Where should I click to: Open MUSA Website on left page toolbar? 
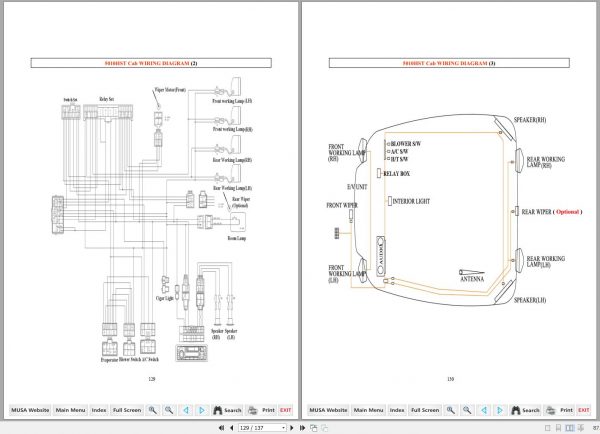click(x=30, y=410)
